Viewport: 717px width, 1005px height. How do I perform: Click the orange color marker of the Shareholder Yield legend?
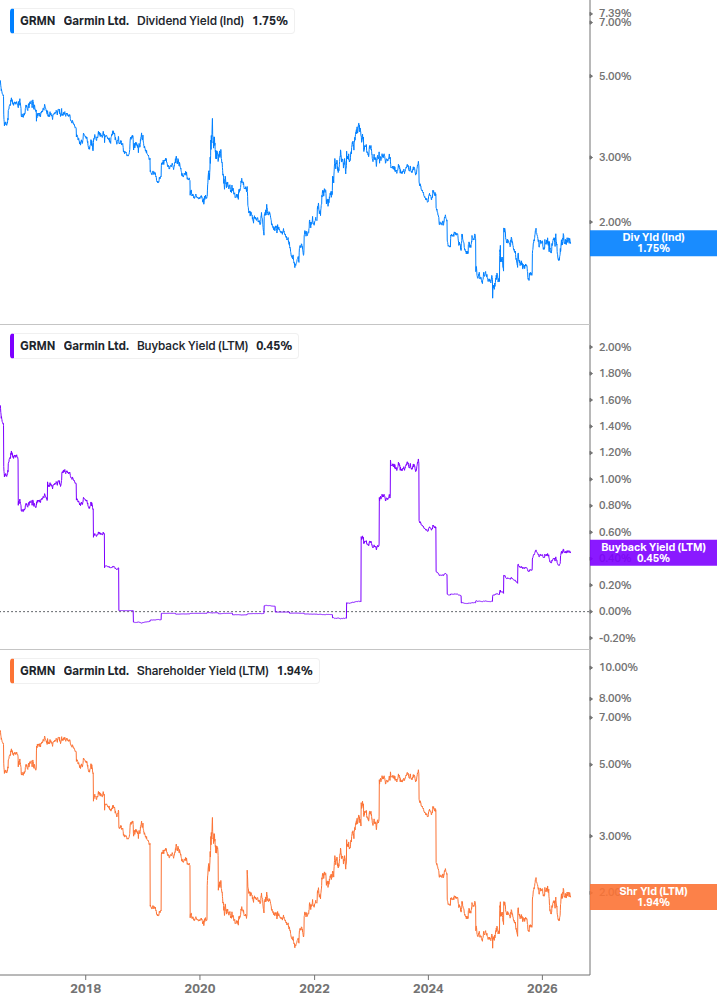12,670
